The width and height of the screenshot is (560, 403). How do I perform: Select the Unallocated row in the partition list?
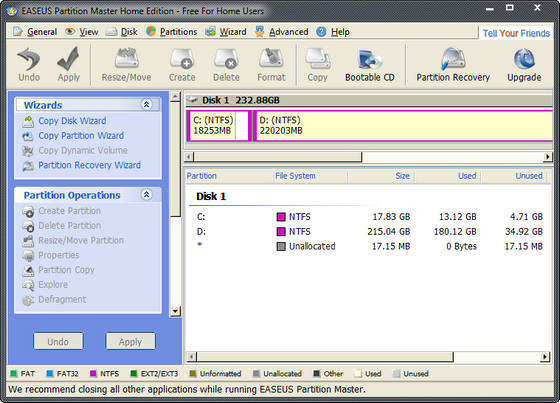tap(369, 246)
